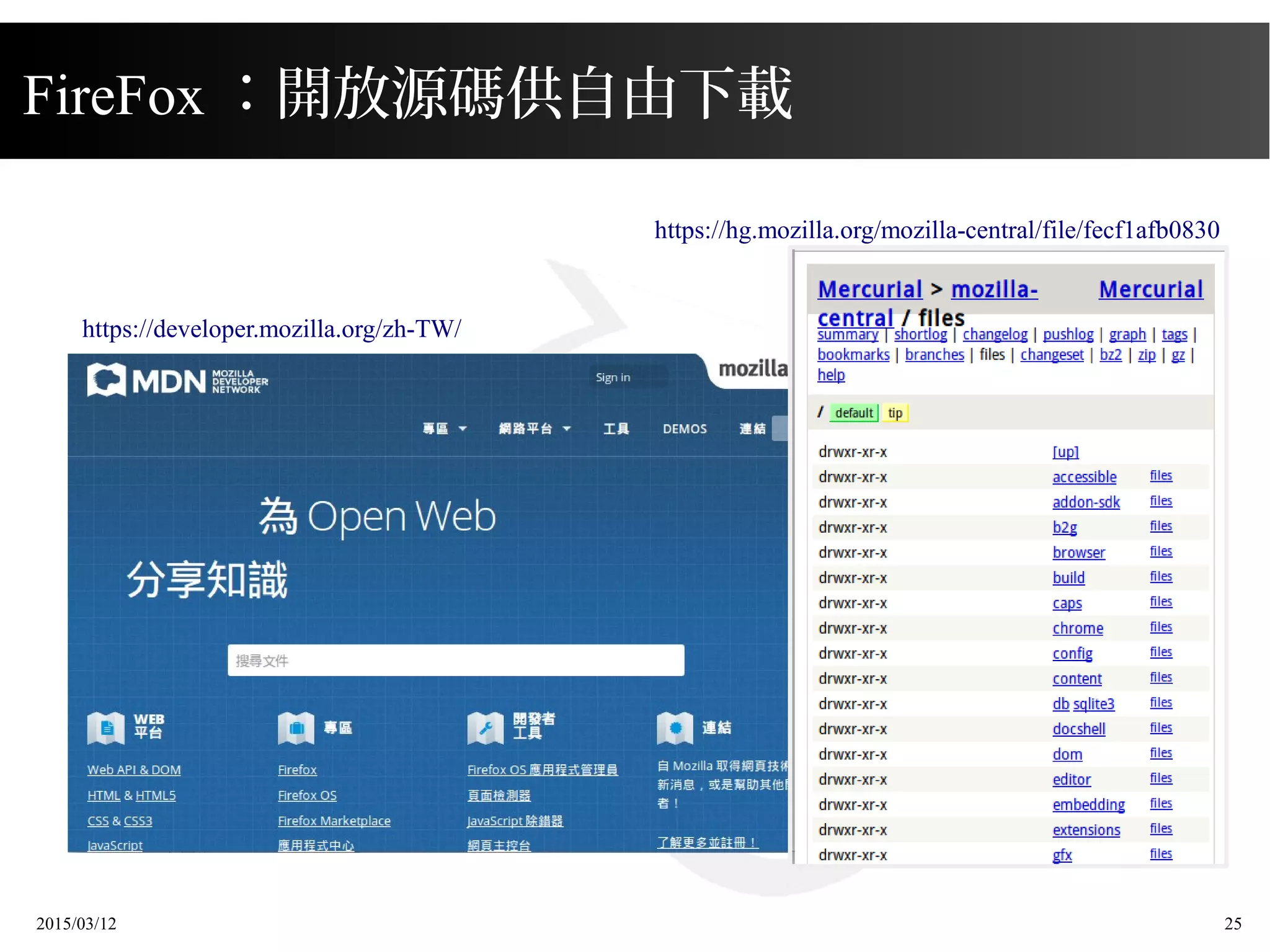Open the chrome directory
1270x952 pixels.
tap(1078, 628)
